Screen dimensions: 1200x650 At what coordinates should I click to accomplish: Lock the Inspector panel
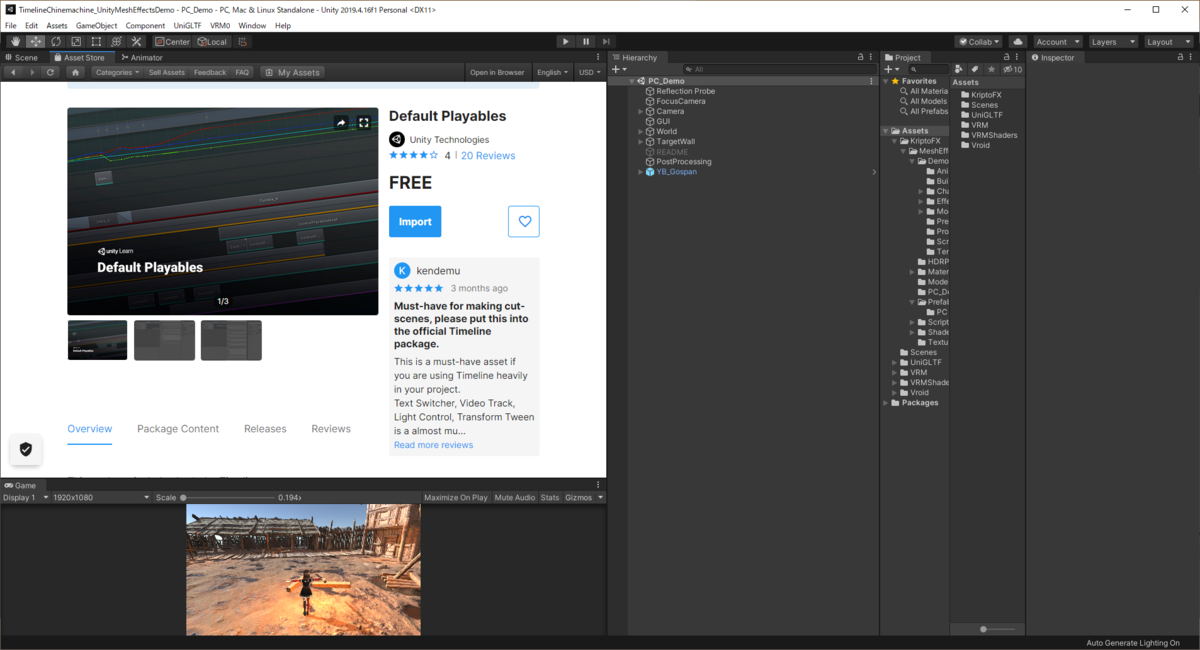[1180, 57]
